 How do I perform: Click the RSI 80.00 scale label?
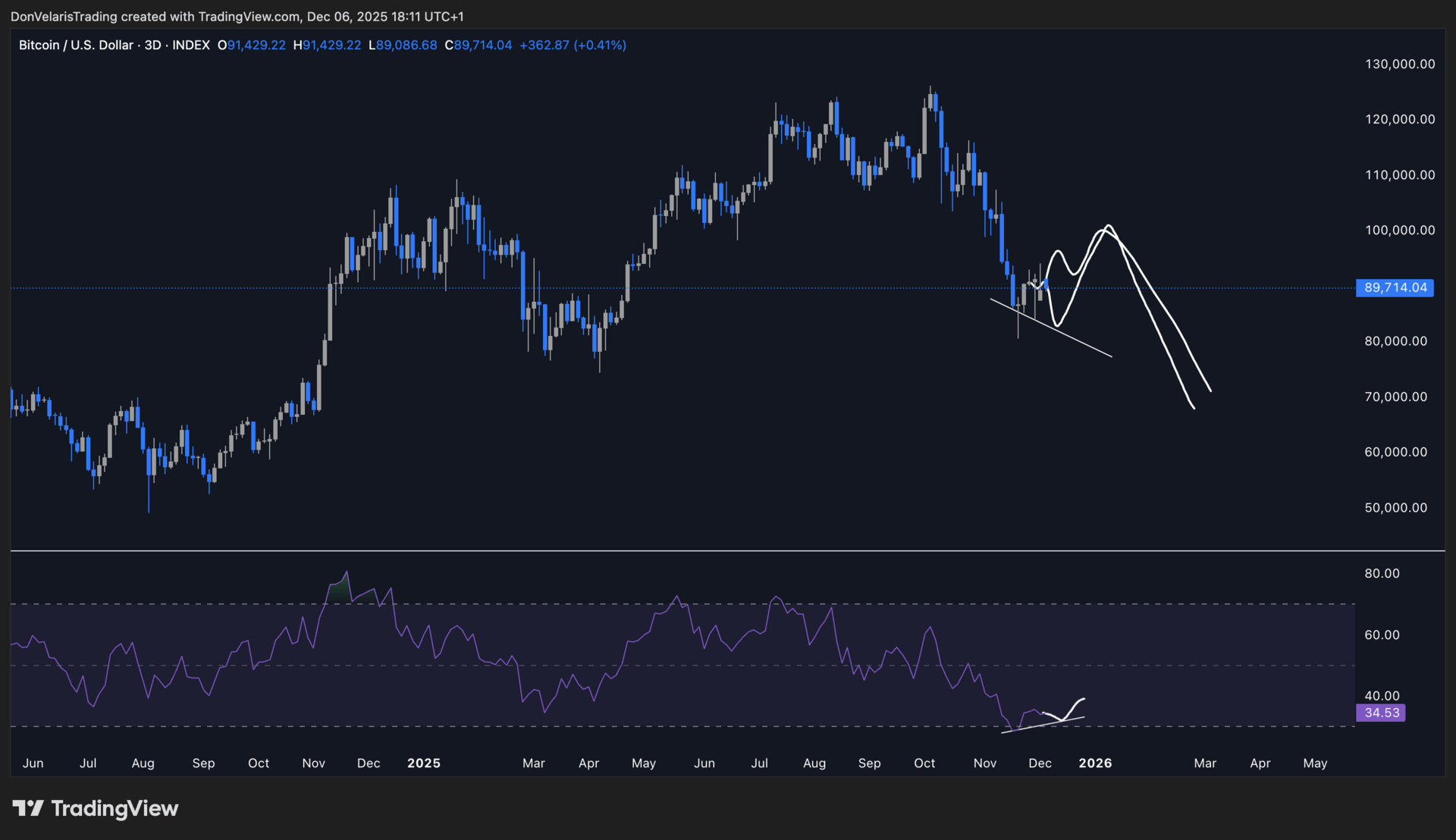(1382, 574)
